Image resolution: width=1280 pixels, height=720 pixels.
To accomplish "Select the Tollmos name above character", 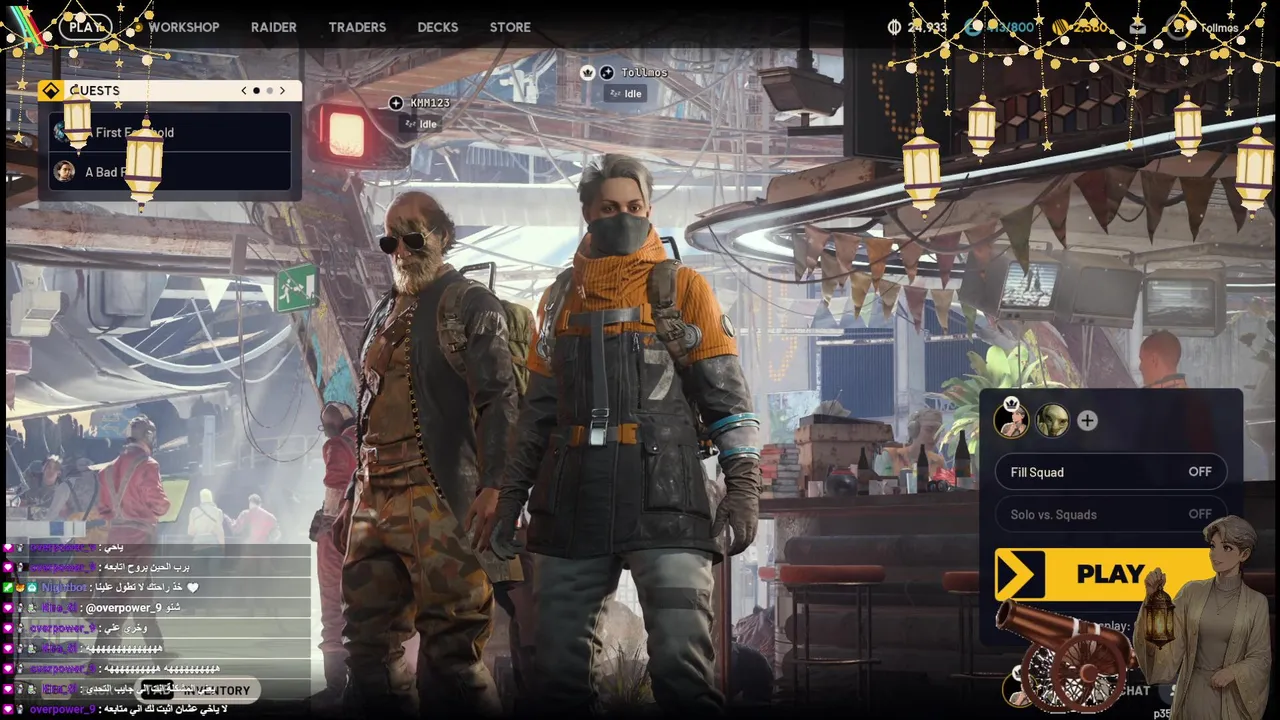I will click(x=644, y=72).
